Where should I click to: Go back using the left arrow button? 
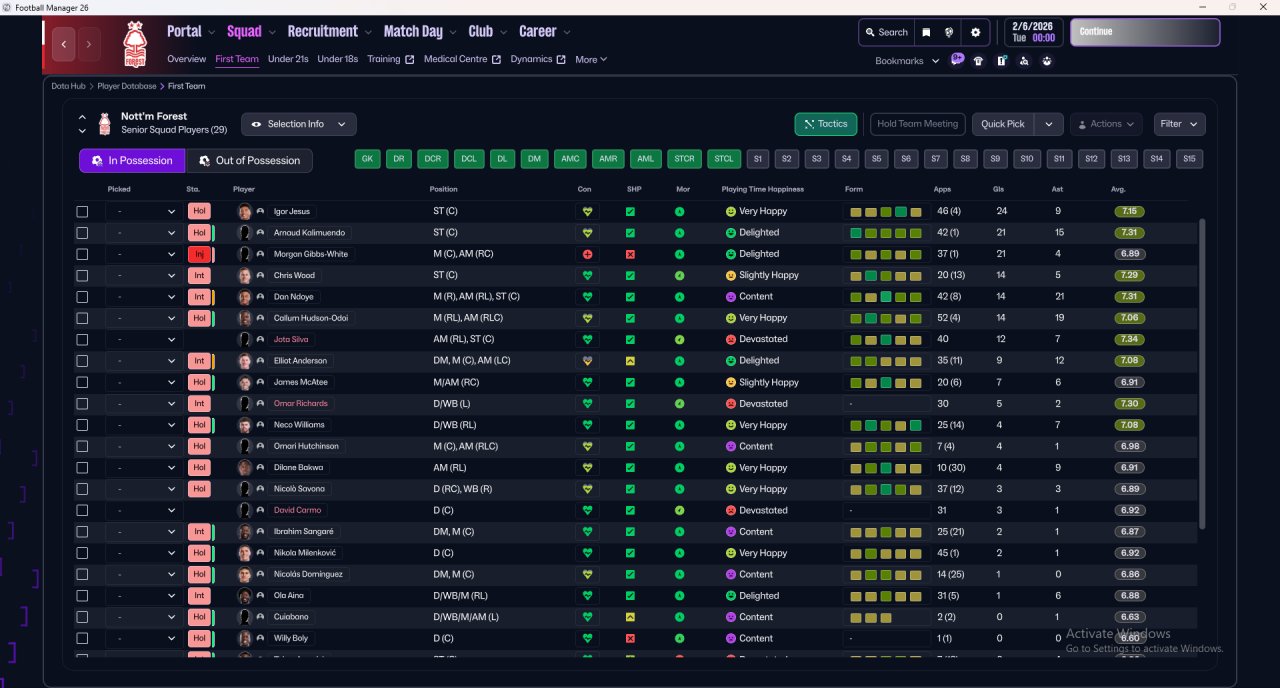coord(65,44)
